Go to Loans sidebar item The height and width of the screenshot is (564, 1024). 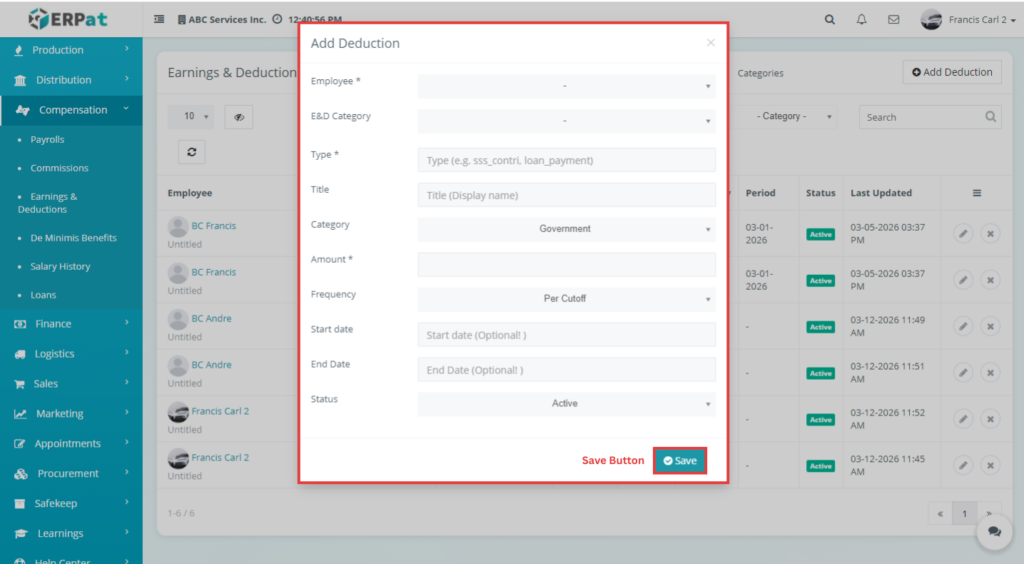tap(43, 295)
